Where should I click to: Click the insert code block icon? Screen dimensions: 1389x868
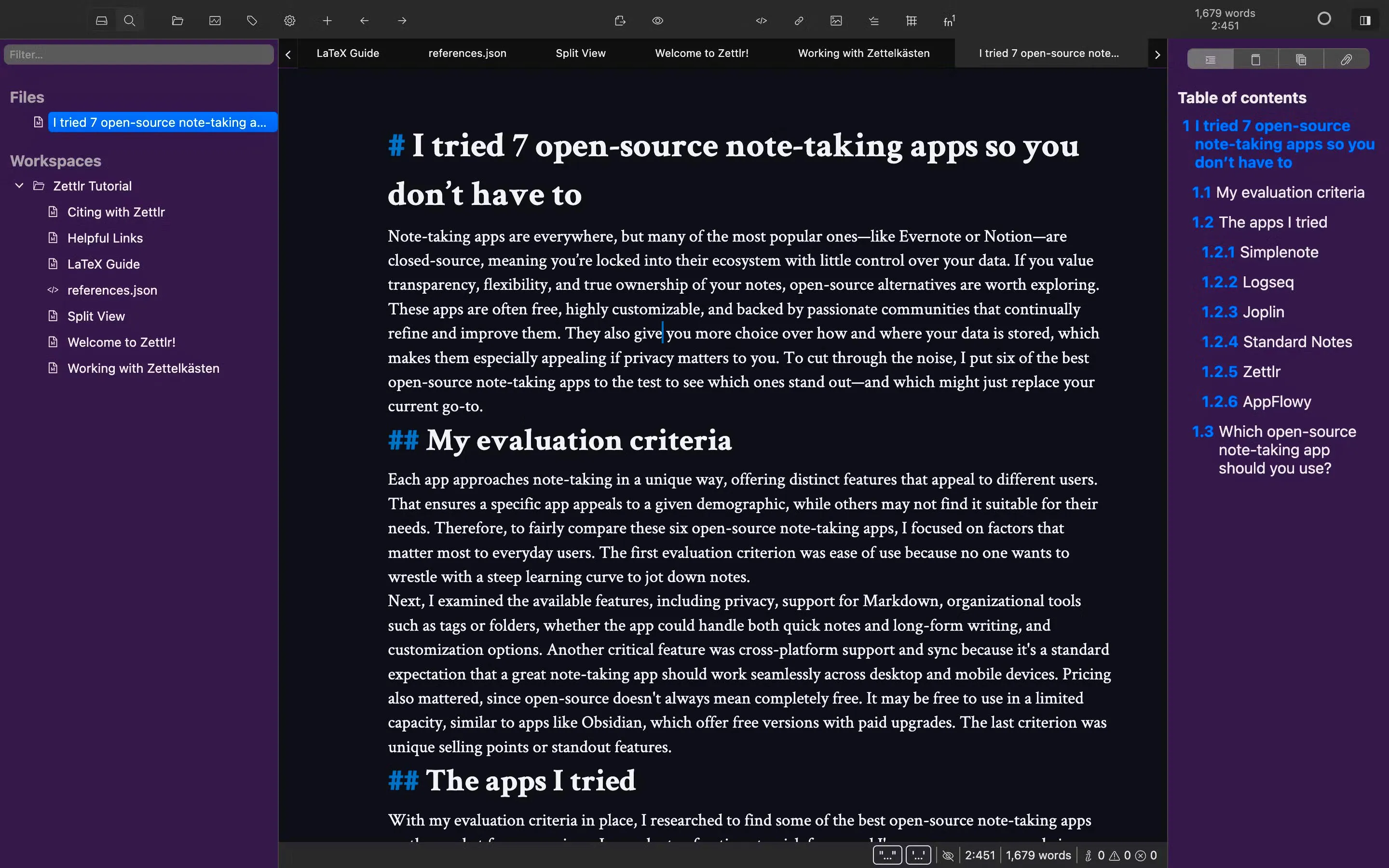(761, 21)
